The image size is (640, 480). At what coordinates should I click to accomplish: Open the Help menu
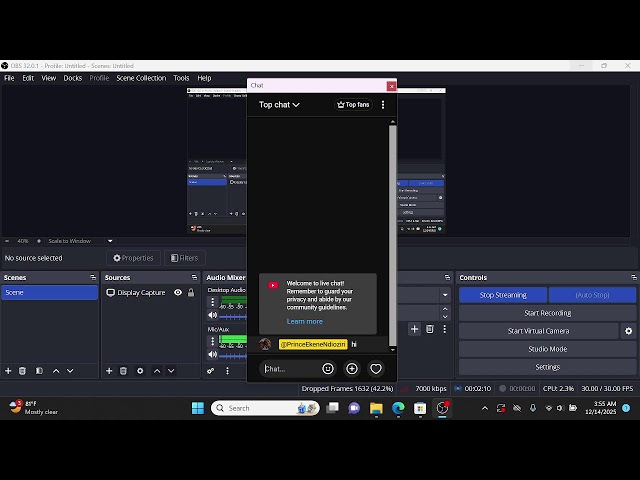pos(204,78)
